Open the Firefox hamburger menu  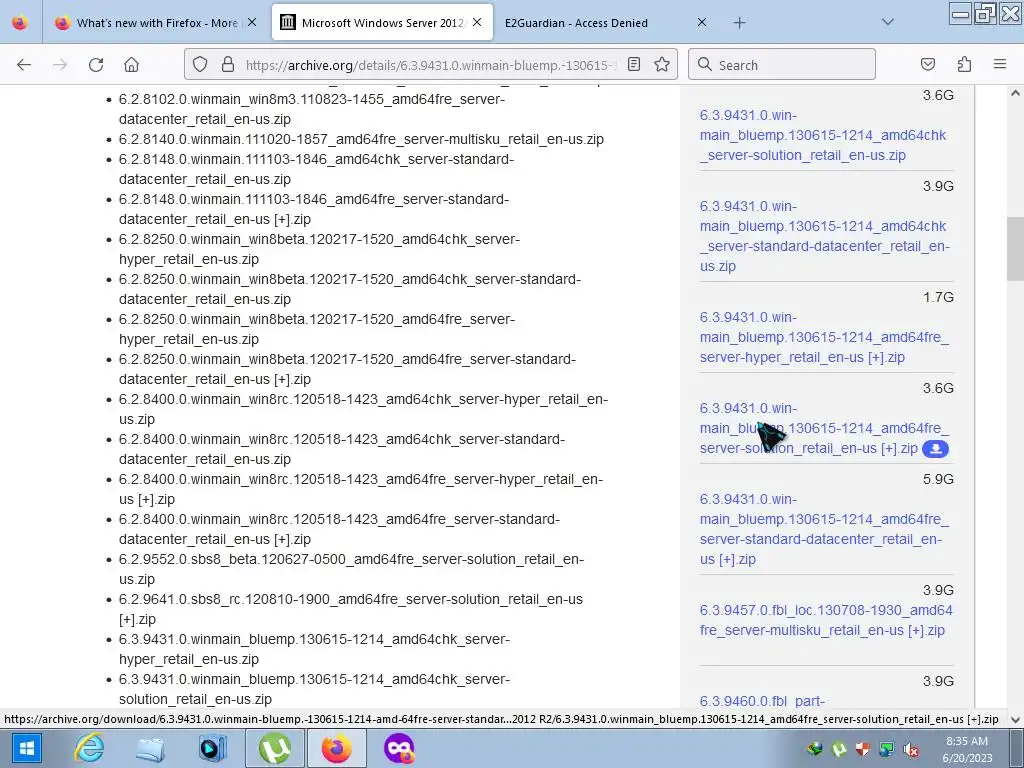click(1000, 65)
